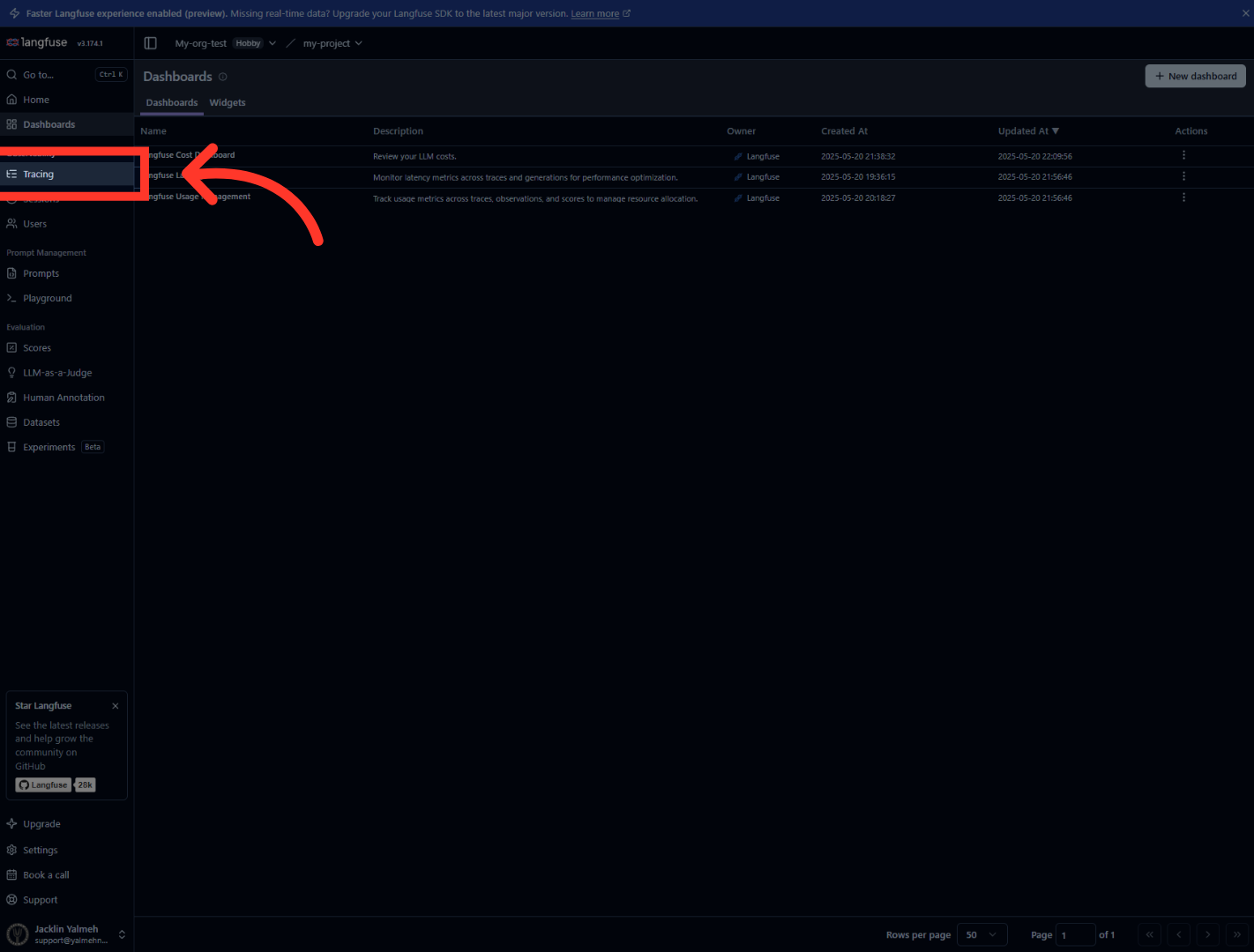Open Settings from the sidebar
1254x952 pixels.
pos(67,850)
